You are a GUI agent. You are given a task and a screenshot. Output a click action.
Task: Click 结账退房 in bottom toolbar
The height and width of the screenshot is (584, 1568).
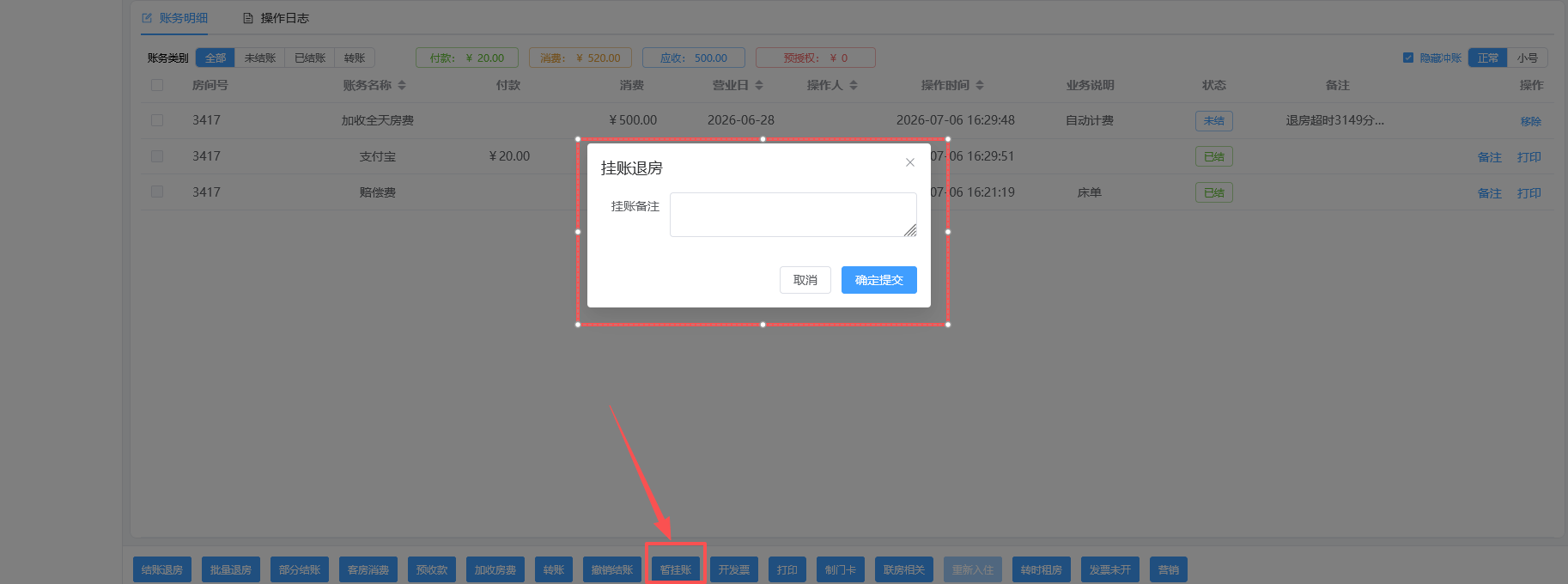(162, 569)
